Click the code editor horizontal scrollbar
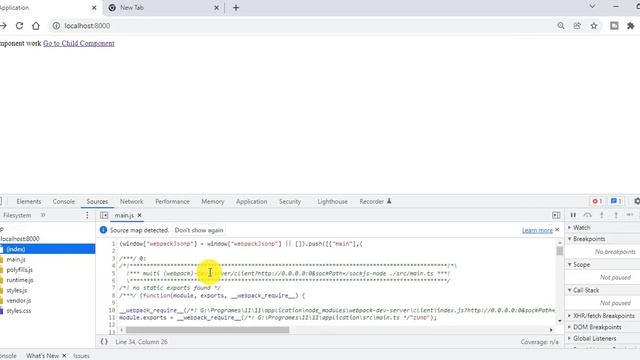This screenshot has width=640, height=360. click(207, 330)
